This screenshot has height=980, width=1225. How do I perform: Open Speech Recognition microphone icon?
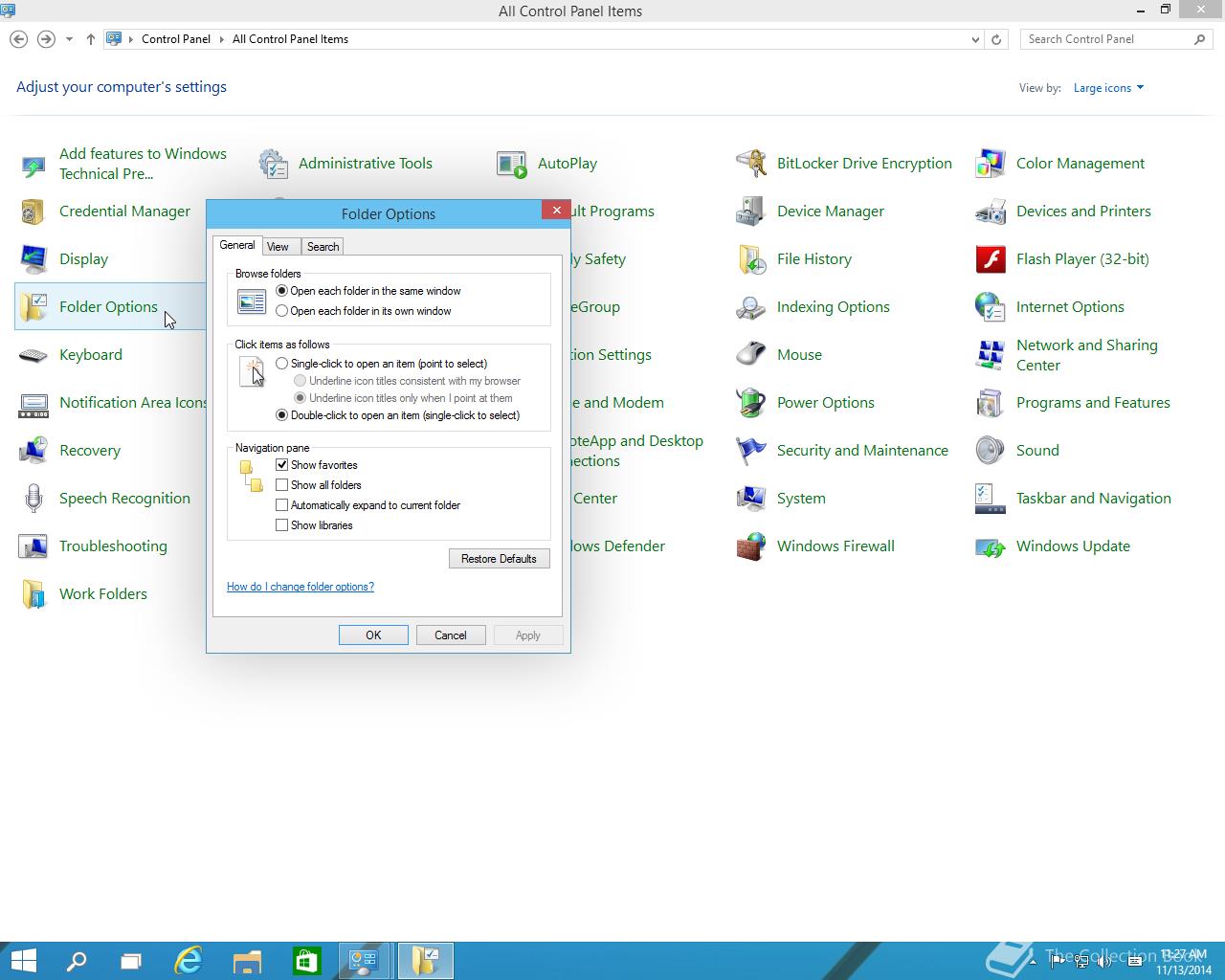coord(33,499)
